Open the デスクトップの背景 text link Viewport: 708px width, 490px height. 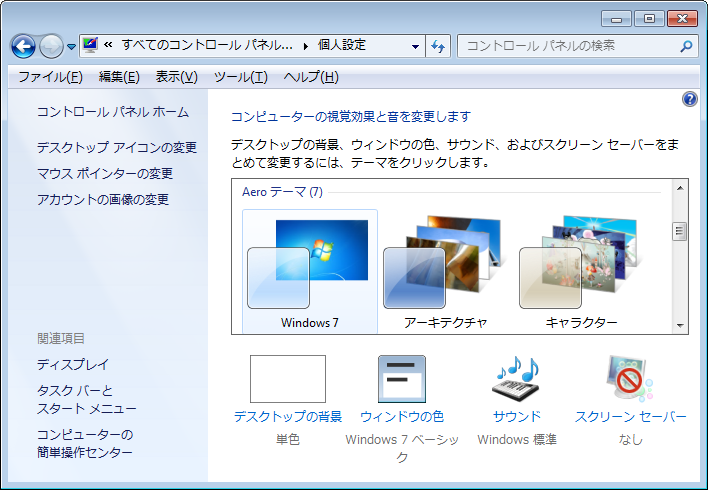(x=288, y=416)
